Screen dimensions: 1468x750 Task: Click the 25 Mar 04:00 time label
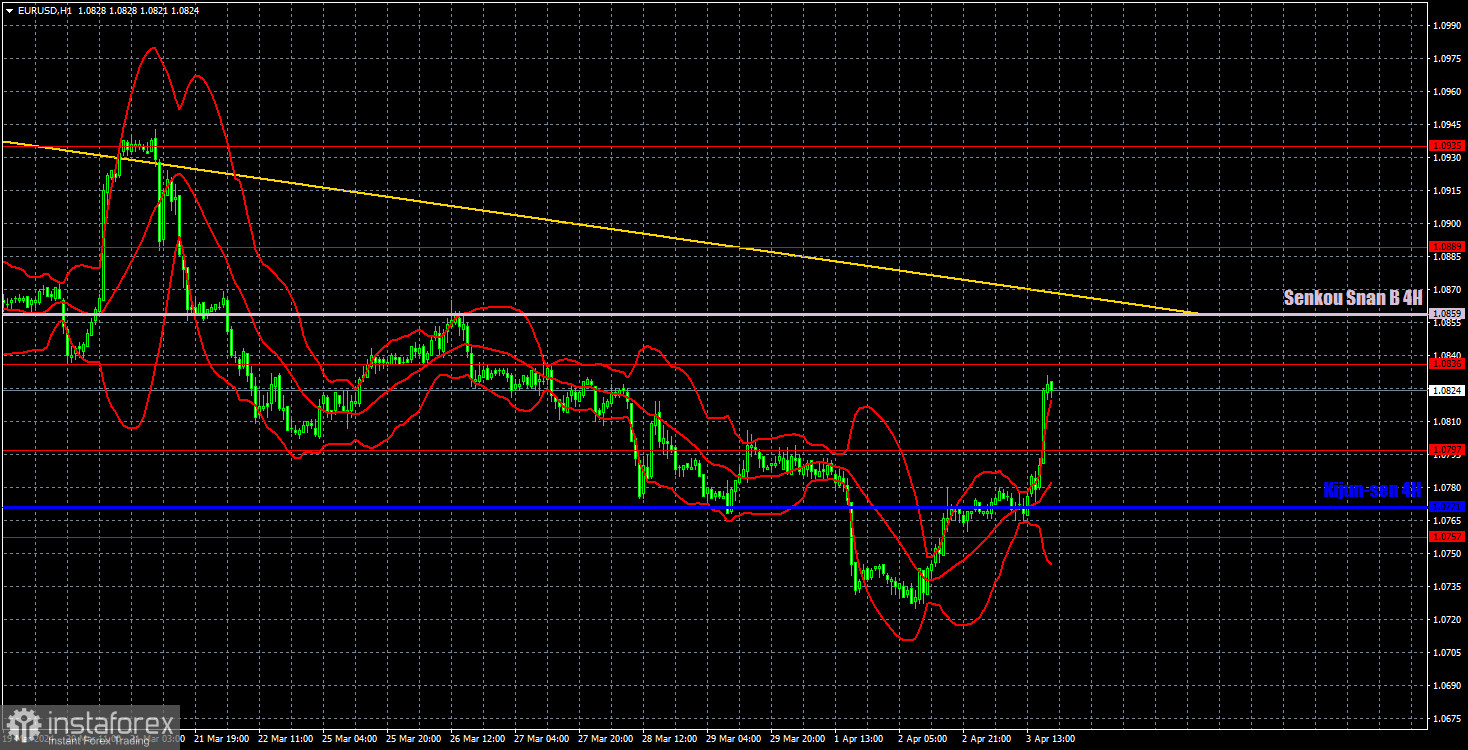click(x=349, y=739)
